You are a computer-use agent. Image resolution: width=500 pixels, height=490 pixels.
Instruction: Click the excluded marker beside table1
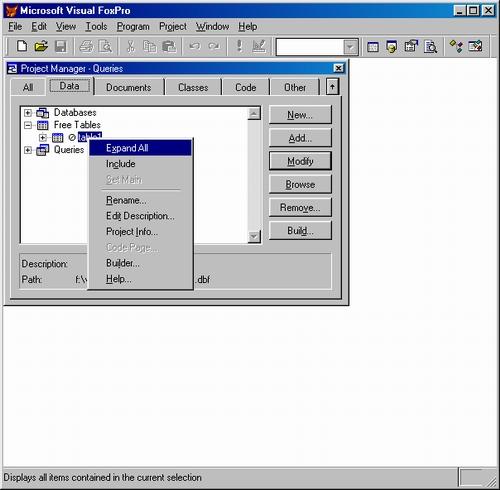(72, 137)
